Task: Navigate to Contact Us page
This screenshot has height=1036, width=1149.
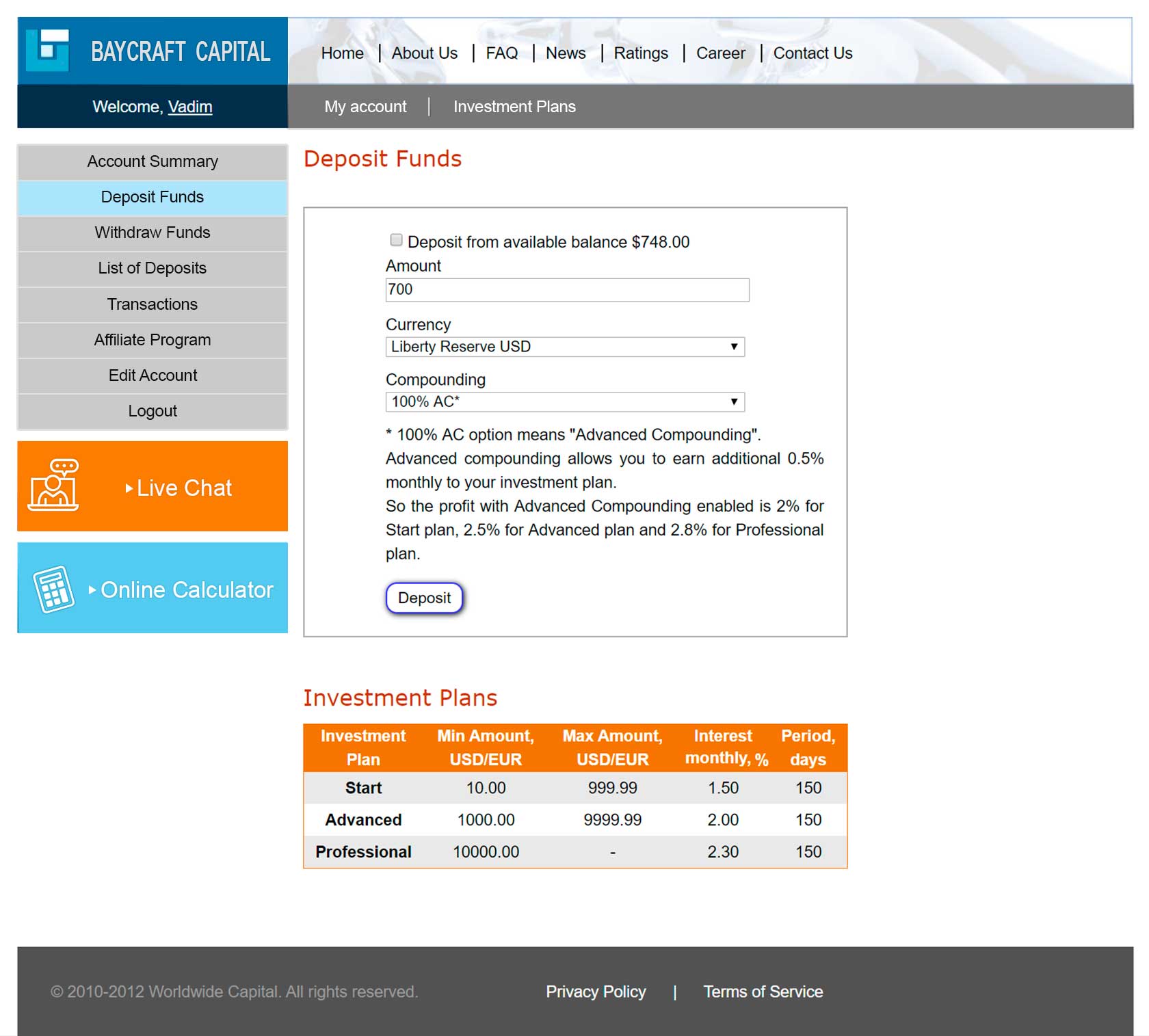Action: (813, 53)
